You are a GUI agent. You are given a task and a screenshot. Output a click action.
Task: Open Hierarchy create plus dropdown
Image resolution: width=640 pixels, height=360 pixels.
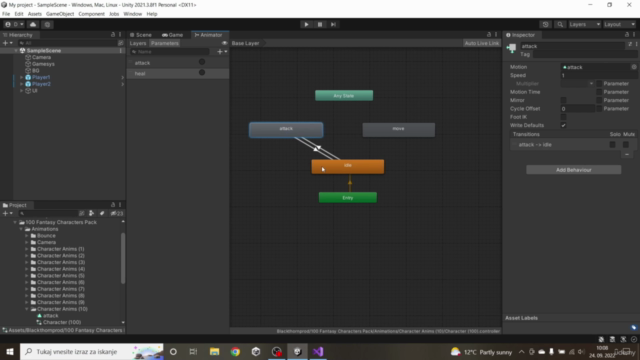pos(8,43)
